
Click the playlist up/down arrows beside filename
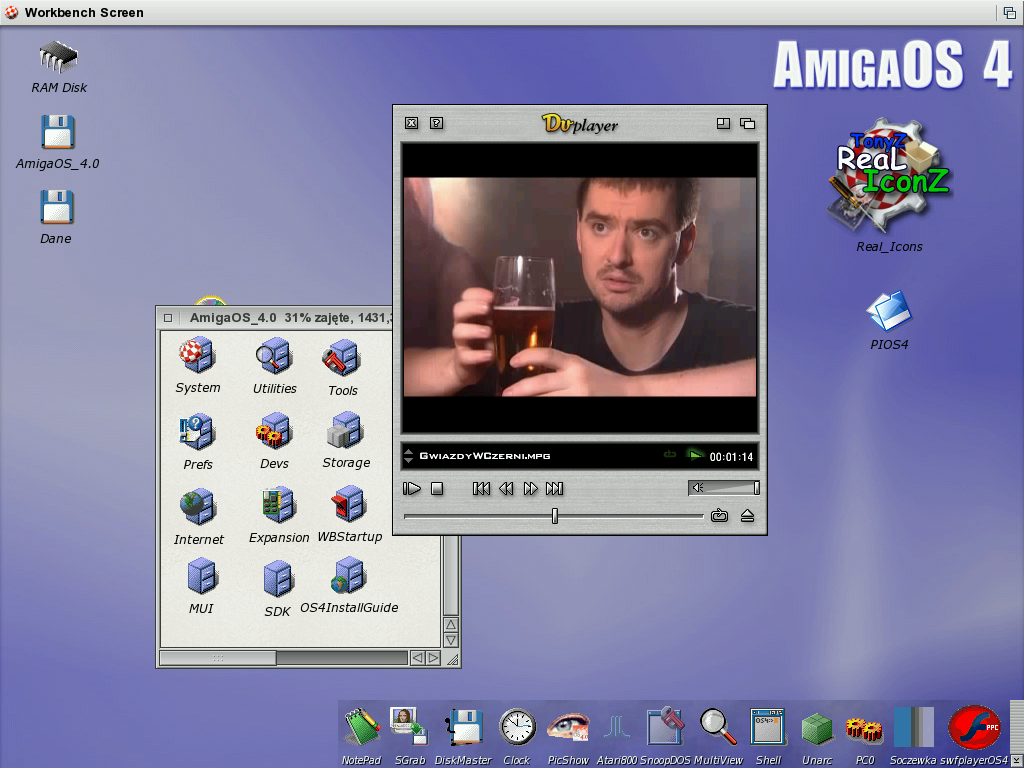click(409, 456)
